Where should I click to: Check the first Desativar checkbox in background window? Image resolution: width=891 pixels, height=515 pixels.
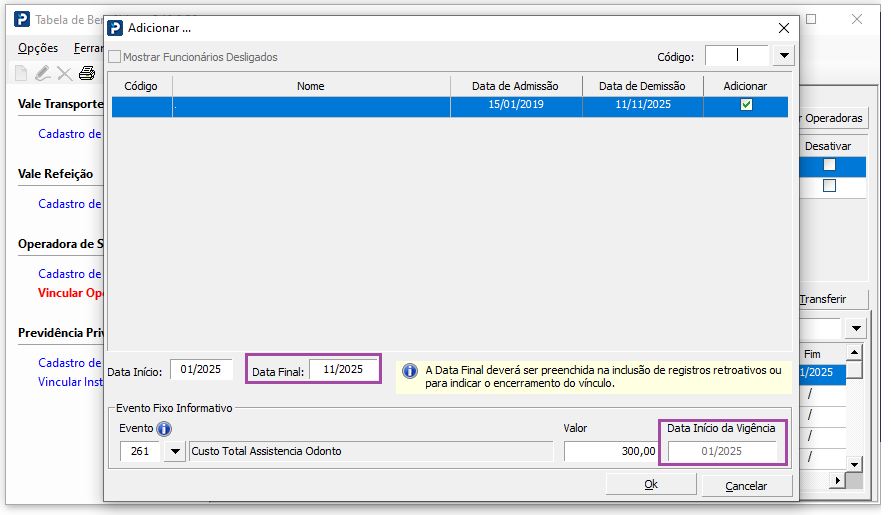(830, 165)
